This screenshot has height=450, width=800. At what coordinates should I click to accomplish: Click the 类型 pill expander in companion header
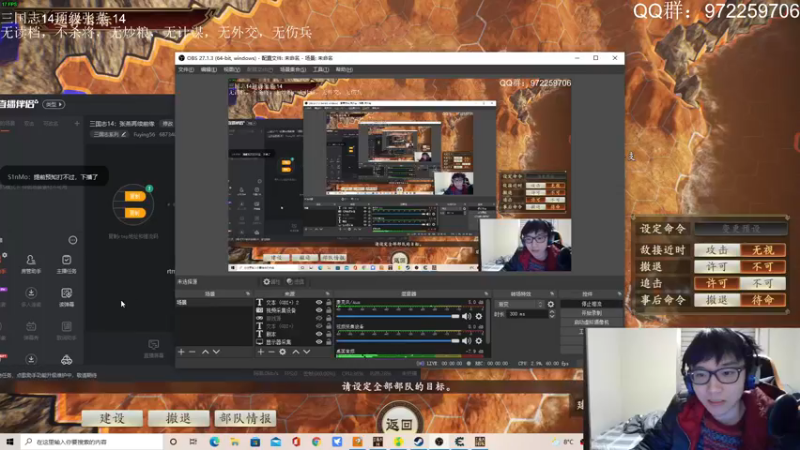click(x=54, y=104)
